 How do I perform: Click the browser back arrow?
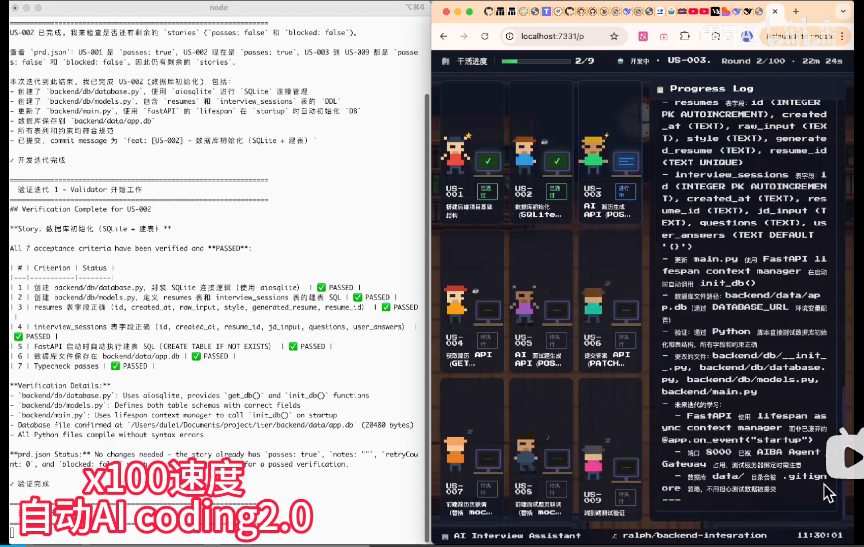pos(445,36)
